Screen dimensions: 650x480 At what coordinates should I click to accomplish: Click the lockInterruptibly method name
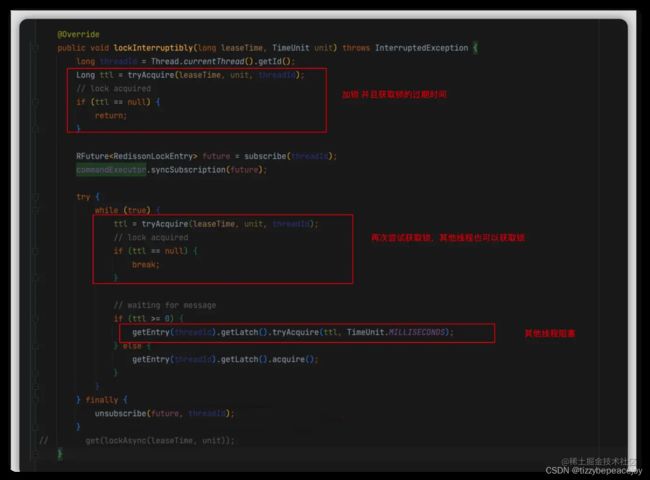click(x=153, y=48)
